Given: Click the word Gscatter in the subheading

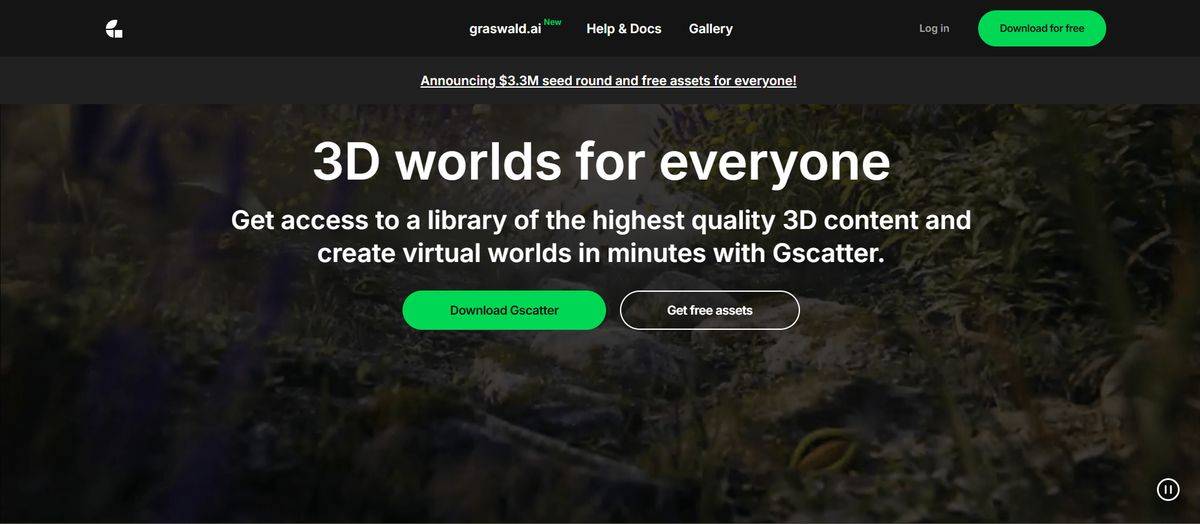Looking at the screenshot, I should tap(827, 253).
